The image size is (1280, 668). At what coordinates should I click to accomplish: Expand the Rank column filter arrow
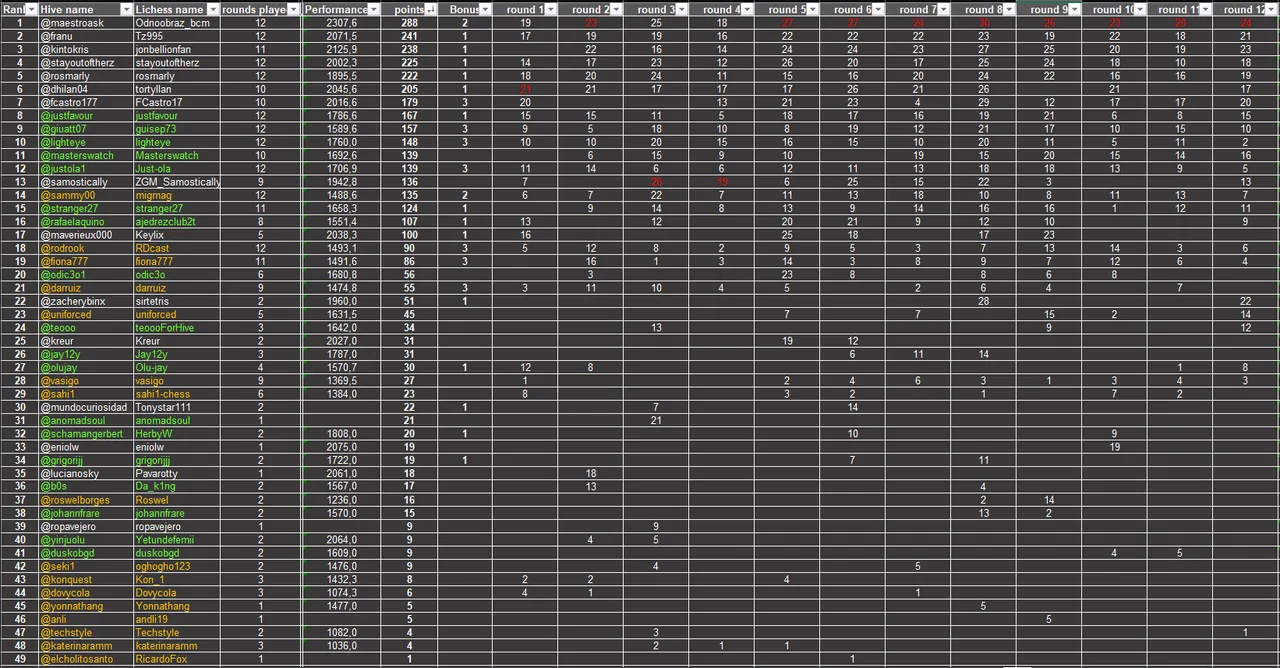(30, 9)
